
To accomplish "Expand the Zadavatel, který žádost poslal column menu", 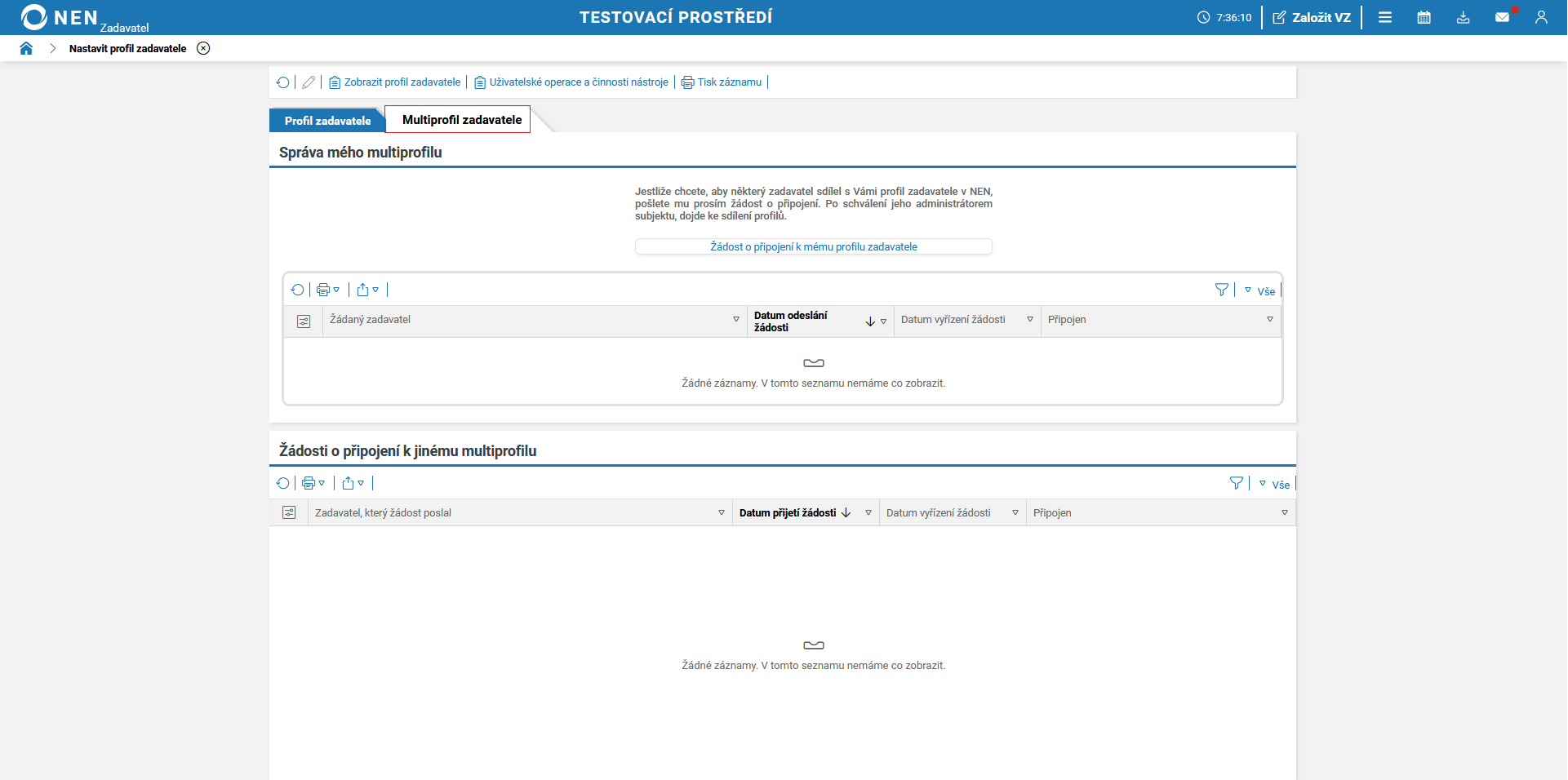I will coord(722,512).
